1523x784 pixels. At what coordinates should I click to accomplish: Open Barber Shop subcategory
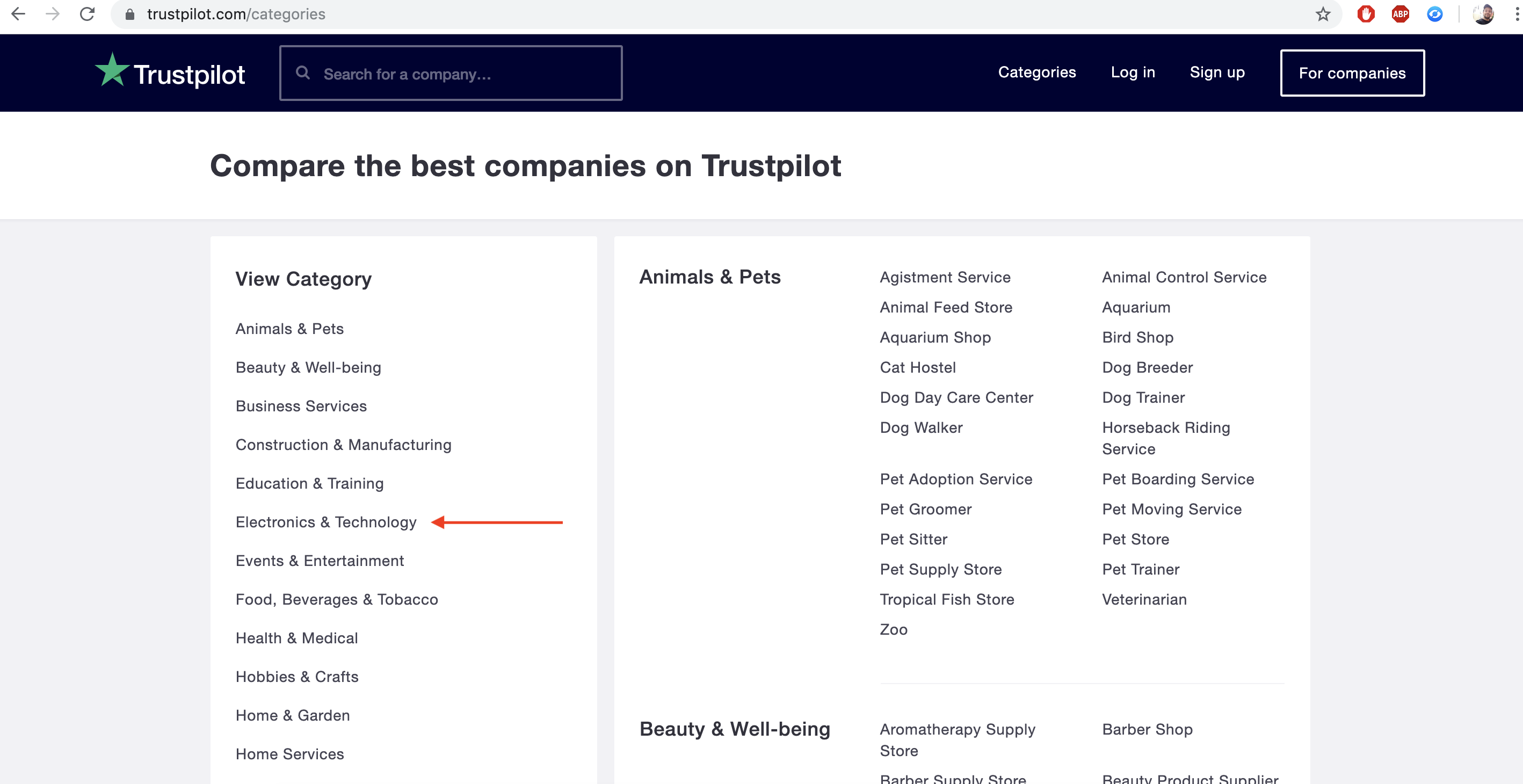point(1147,730)
